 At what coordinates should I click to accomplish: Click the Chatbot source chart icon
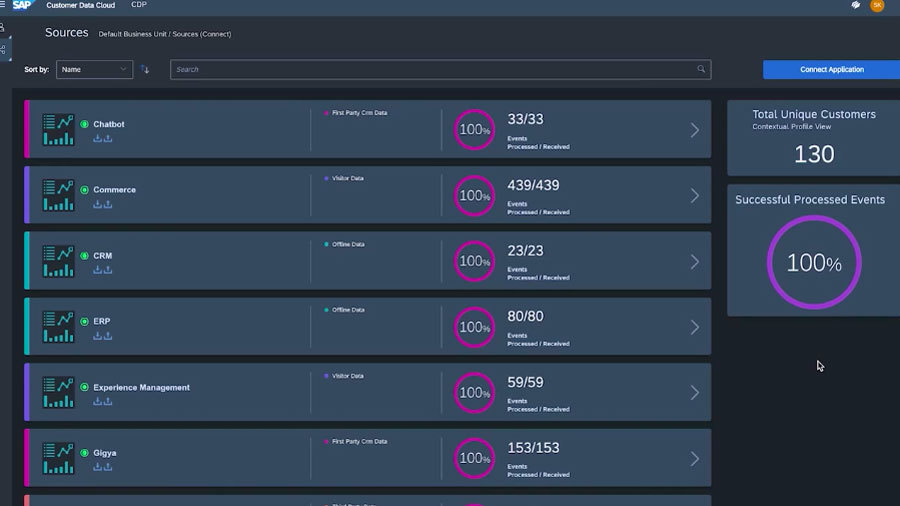pos(58,129)
